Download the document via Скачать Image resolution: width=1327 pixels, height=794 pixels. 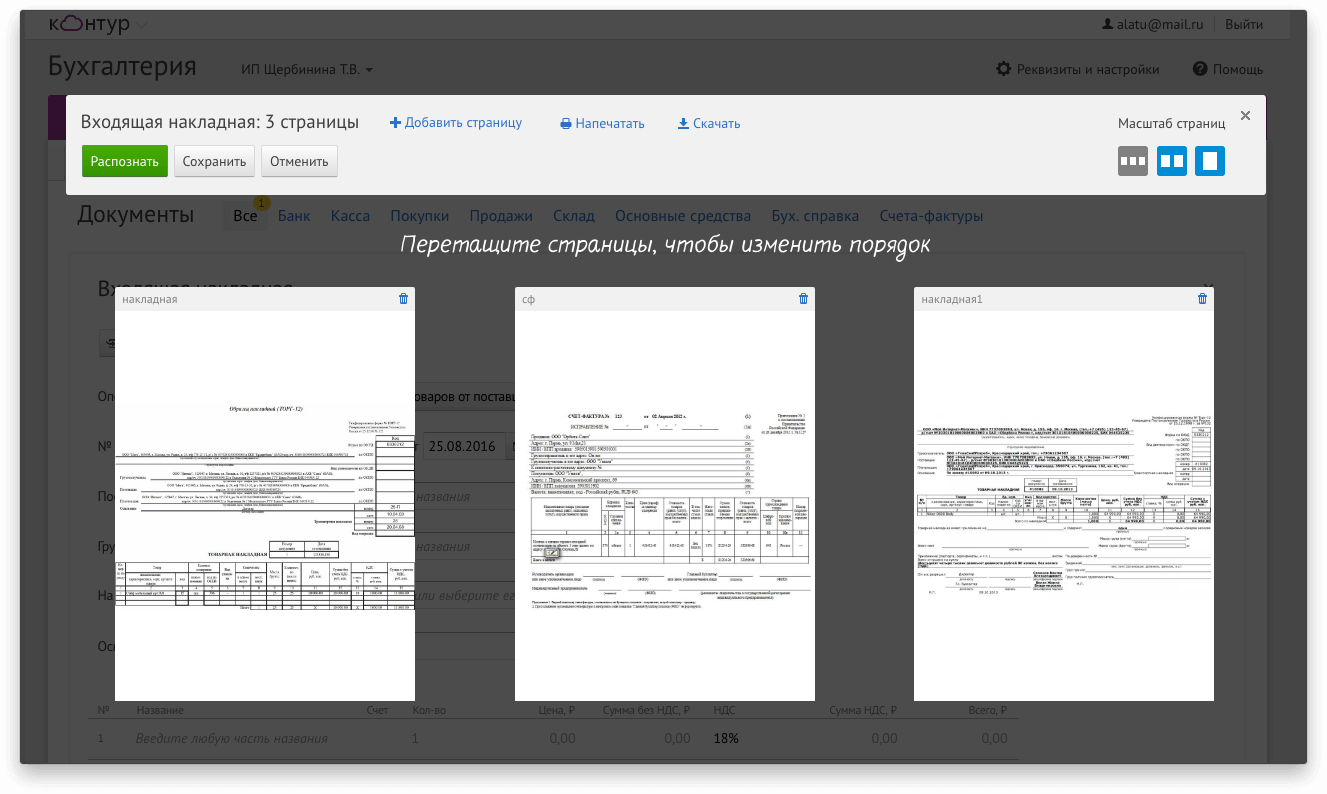709,124
